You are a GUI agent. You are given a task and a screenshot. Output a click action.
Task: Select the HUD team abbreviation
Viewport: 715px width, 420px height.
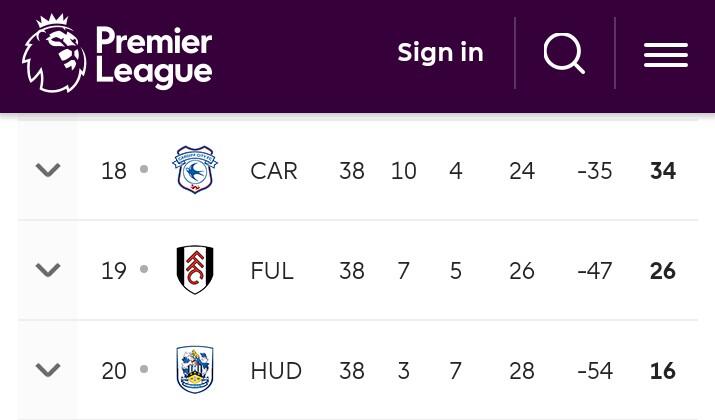(x=276, y=371)
